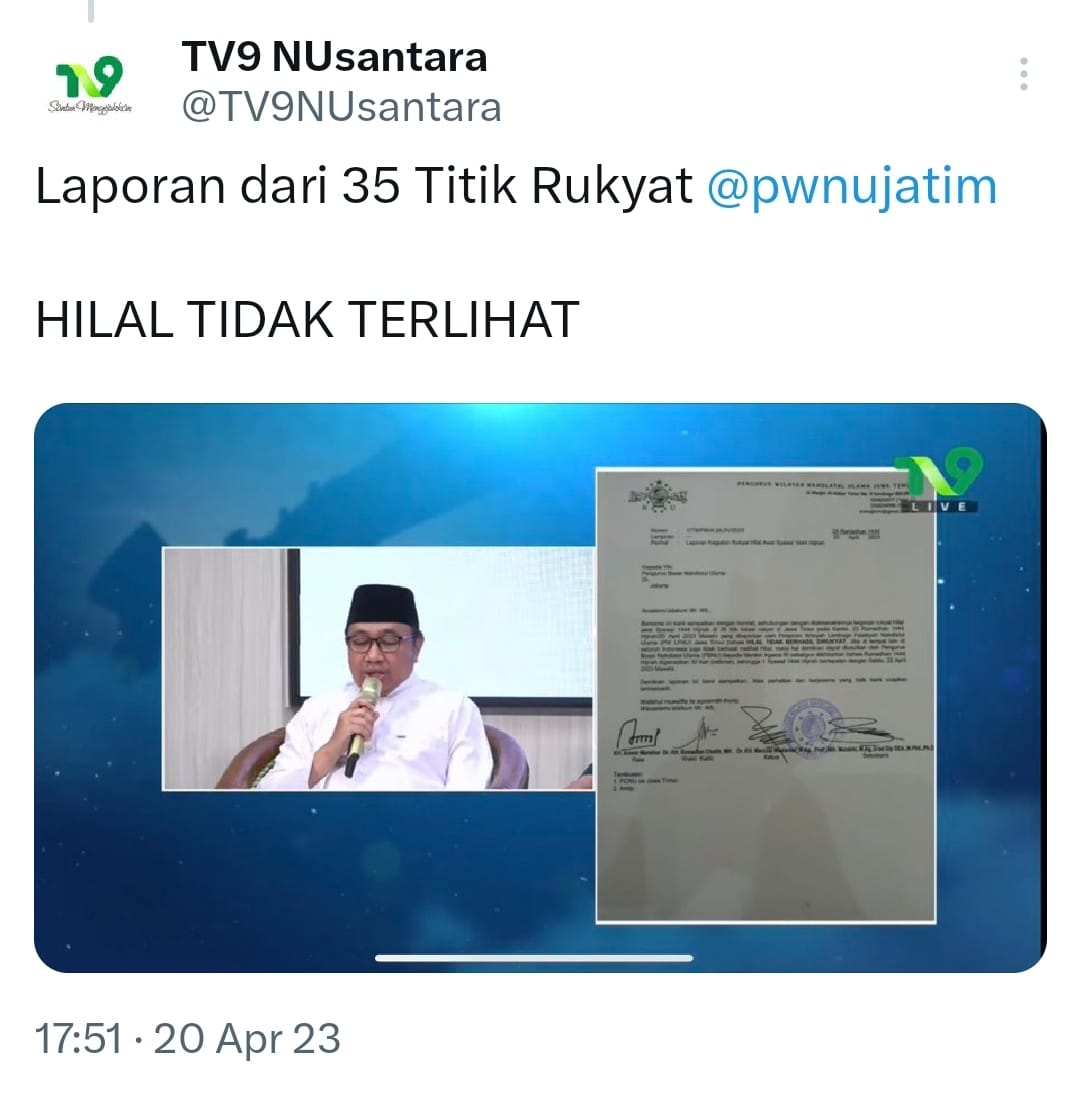This screenshot has height=1096, width=1080.
Task: Click the white progress bar under video
Action: pos(534,958)
